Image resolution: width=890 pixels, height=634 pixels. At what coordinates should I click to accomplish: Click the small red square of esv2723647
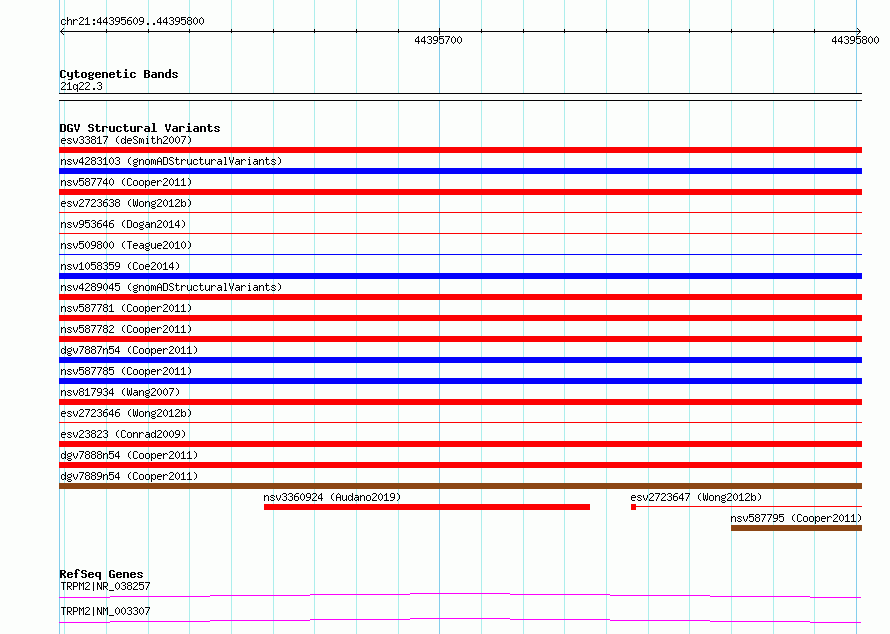coord(633,507)
